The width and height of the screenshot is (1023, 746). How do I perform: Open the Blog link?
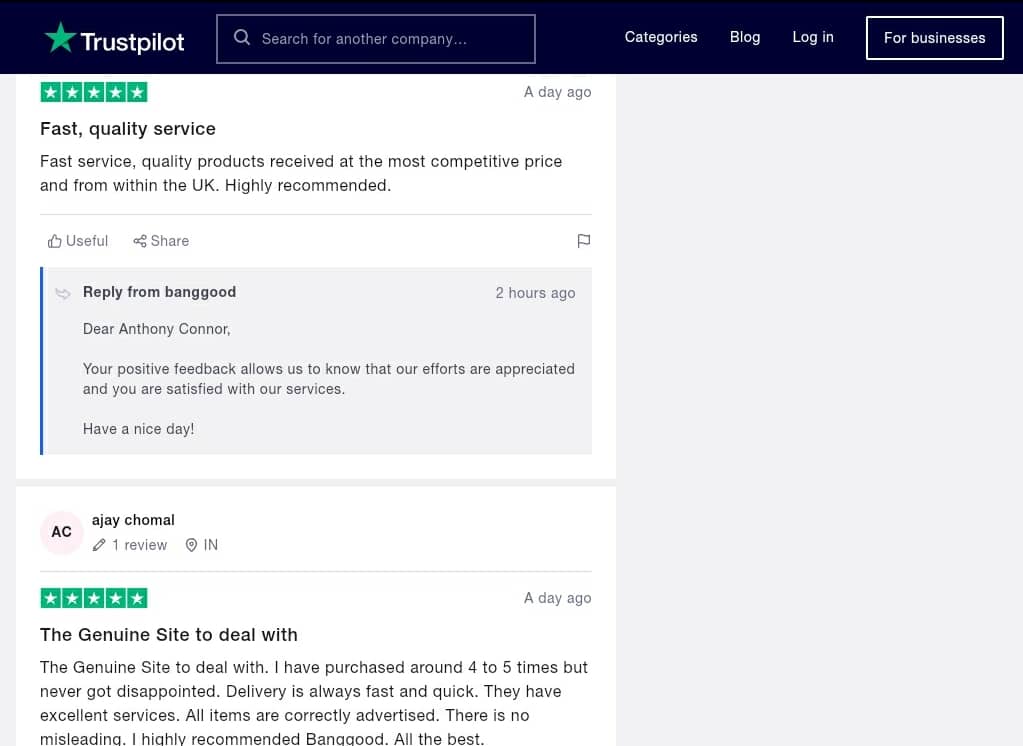point(745,37)
